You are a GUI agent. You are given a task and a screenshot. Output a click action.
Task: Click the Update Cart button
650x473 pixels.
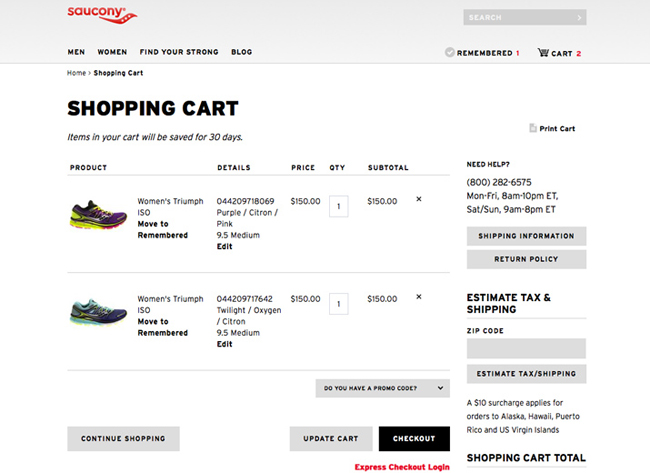[331, 439]
